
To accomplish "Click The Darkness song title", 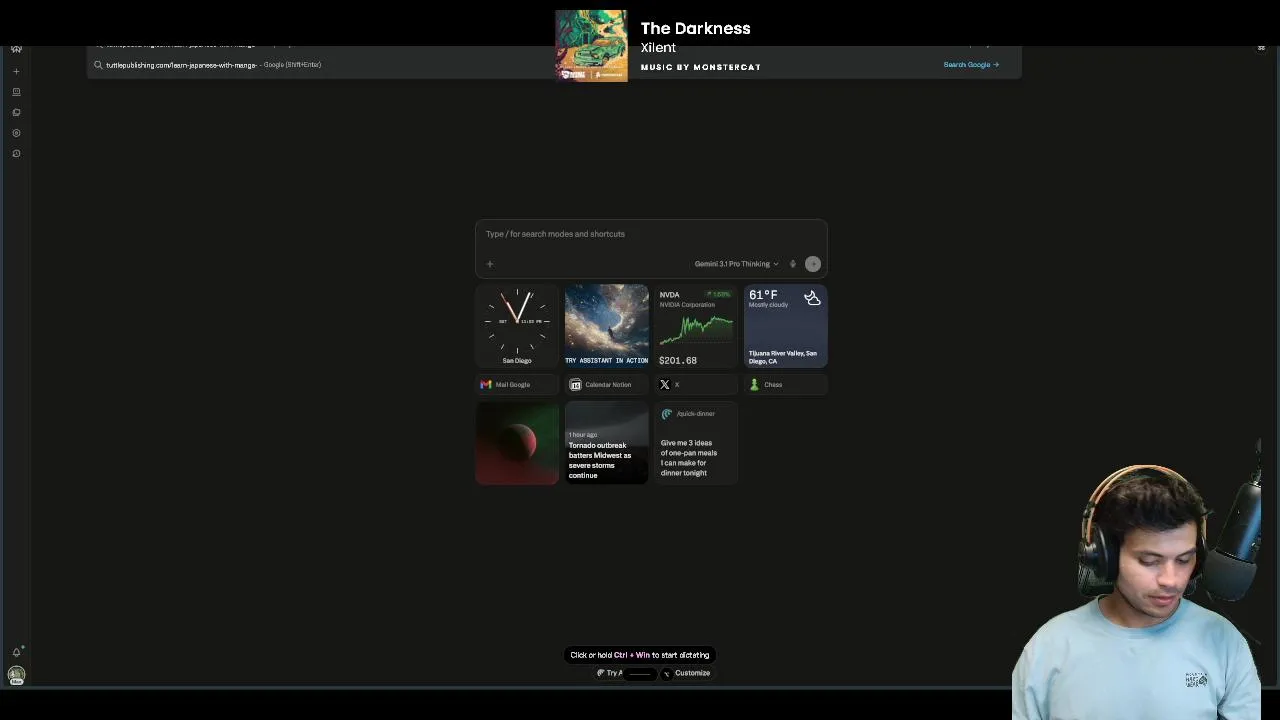I will 696,28.
